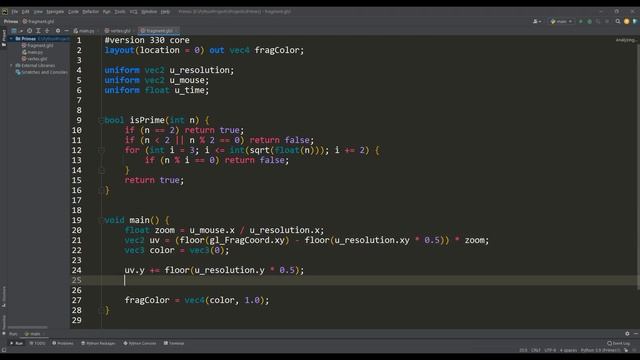Open the Refactor menu

click(90, 11)
